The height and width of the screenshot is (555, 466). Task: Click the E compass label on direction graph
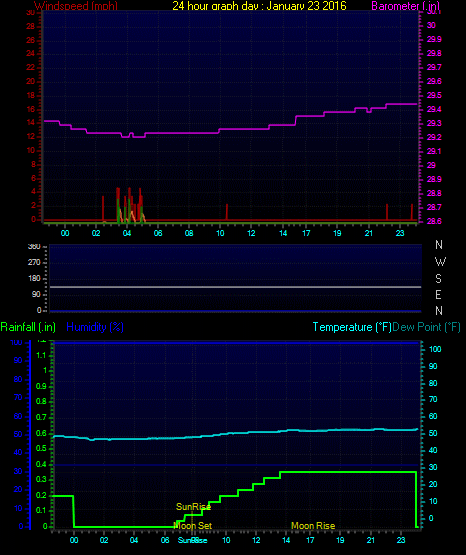click(x=438, y=294)
